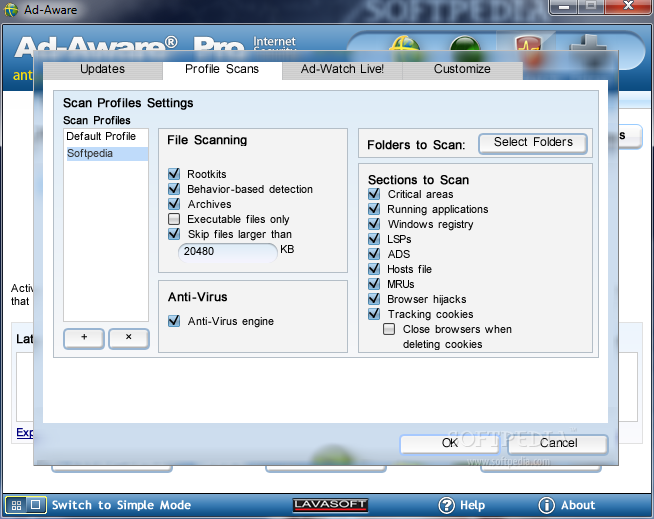The height and width of the screenshot is (519, 654).
Task: Toggle Tracking cookies checkbox
Action: tap(374, 314)
